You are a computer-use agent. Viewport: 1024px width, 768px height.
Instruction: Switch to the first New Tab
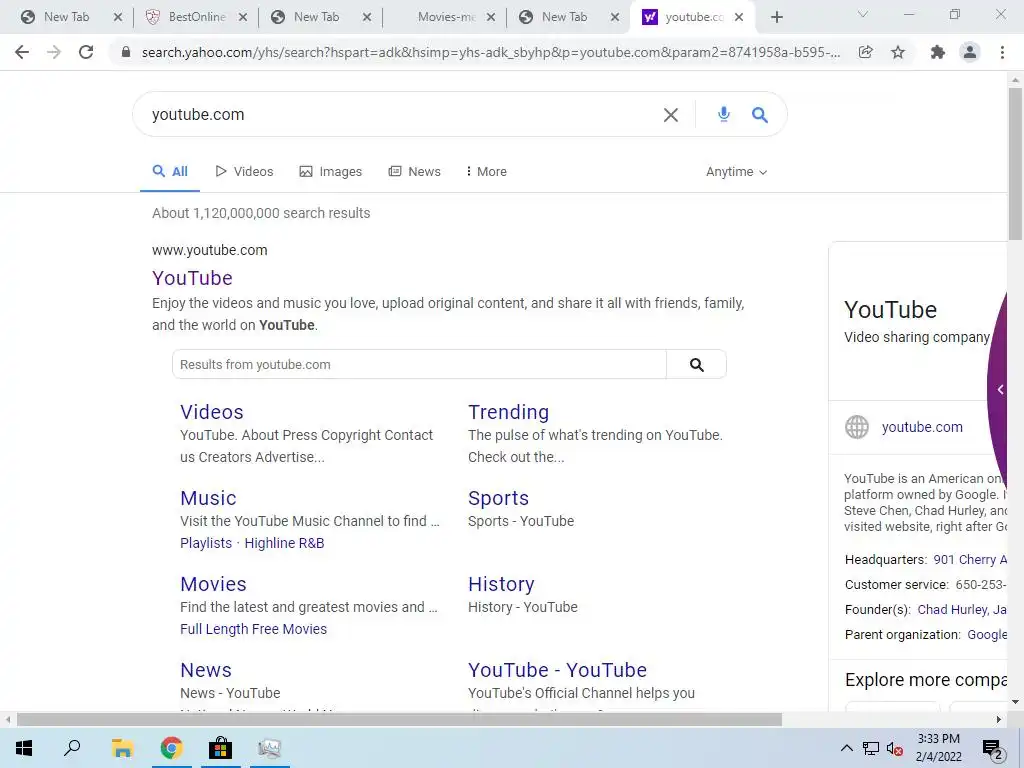tap(65, 17)
